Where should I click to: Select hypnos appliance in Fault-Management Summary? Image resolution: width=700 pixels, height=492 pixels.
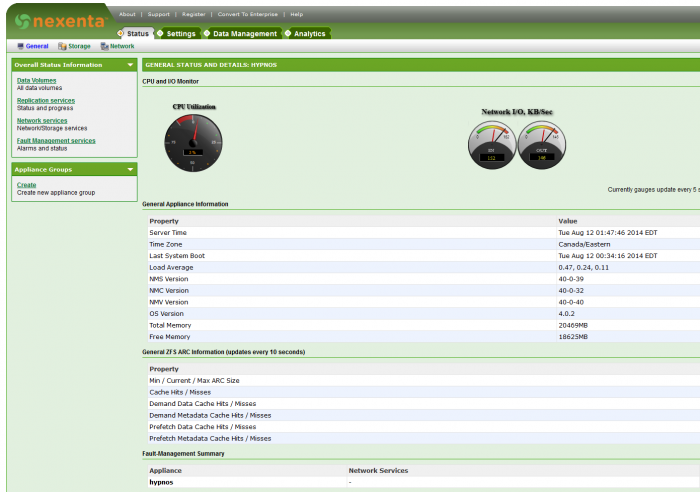(x=161, y=482)
